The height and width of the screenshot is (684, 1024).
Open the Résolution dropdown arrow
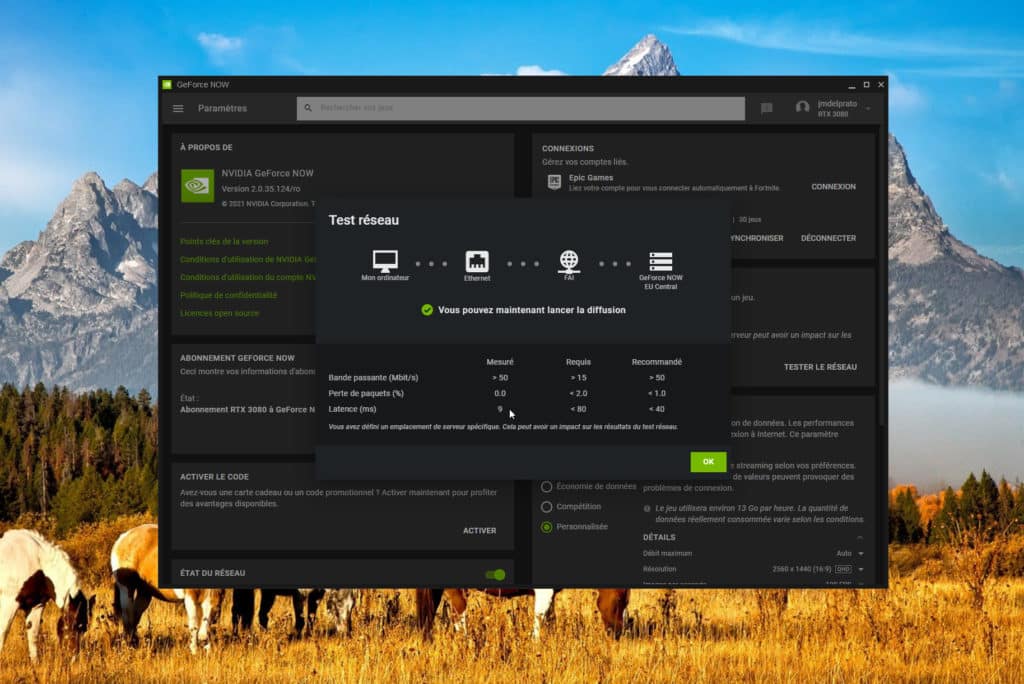point(861,569)
